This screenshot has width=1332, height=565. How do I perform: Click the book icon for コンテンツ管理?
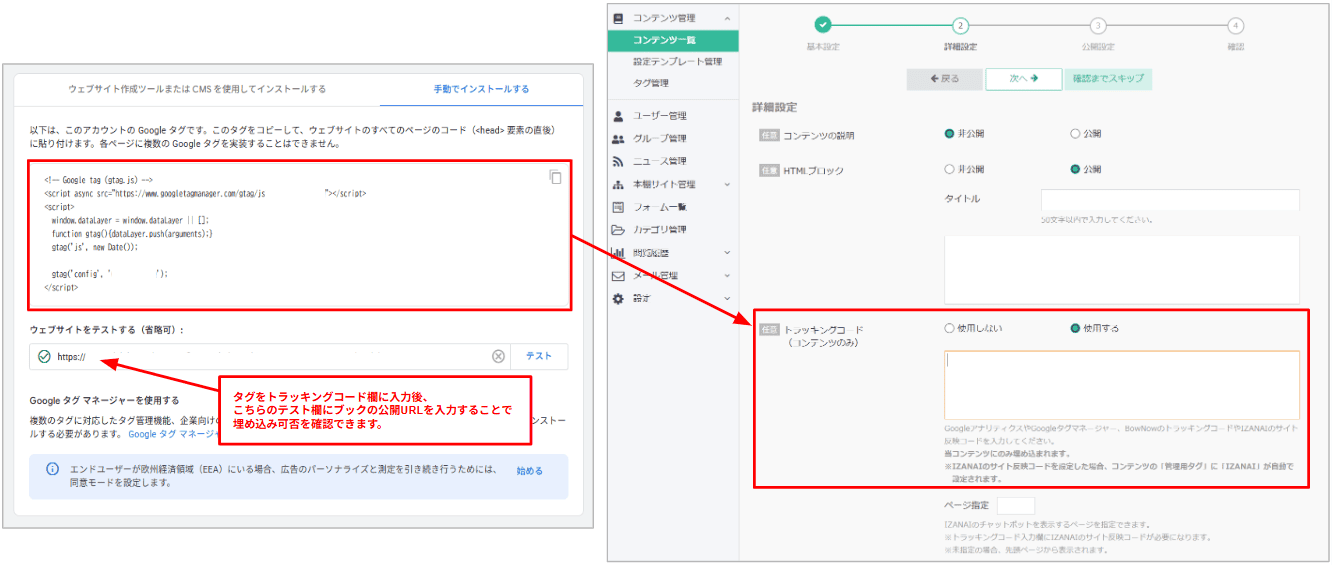(x=618, y=18)
